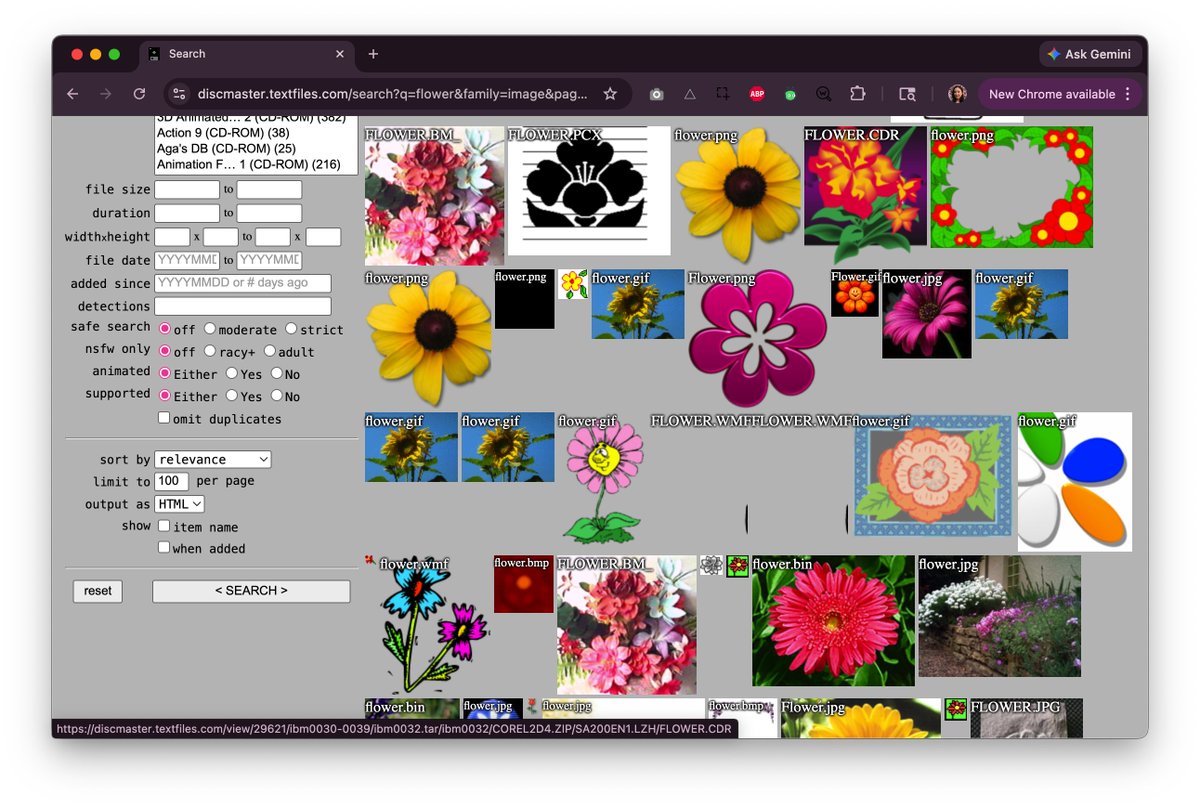Enable the omit duplicates checkbox
This screenshot has width=1200, height=807.
164,418
